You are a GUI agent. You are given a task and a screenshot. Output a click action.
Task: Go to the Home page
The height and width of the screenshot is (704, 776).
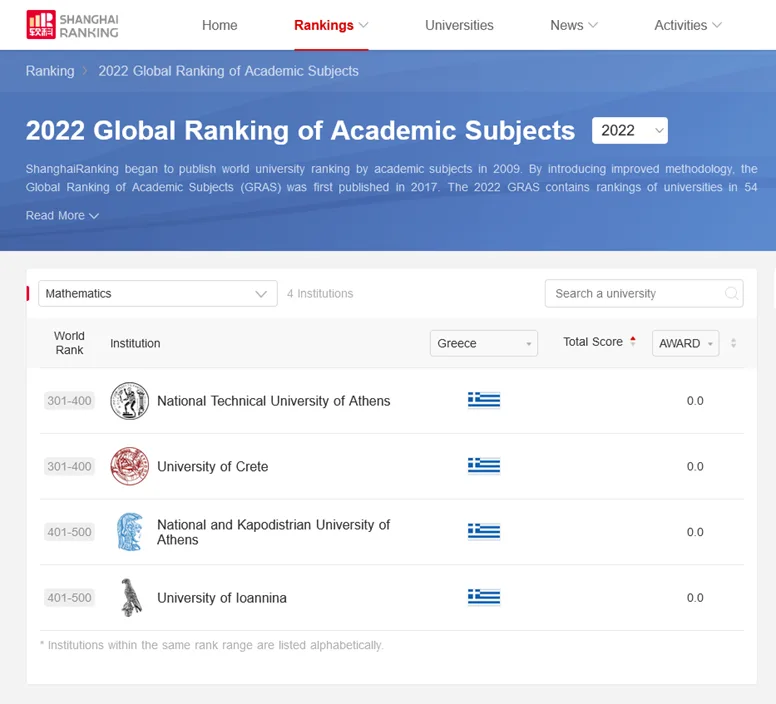pos(220,25)
